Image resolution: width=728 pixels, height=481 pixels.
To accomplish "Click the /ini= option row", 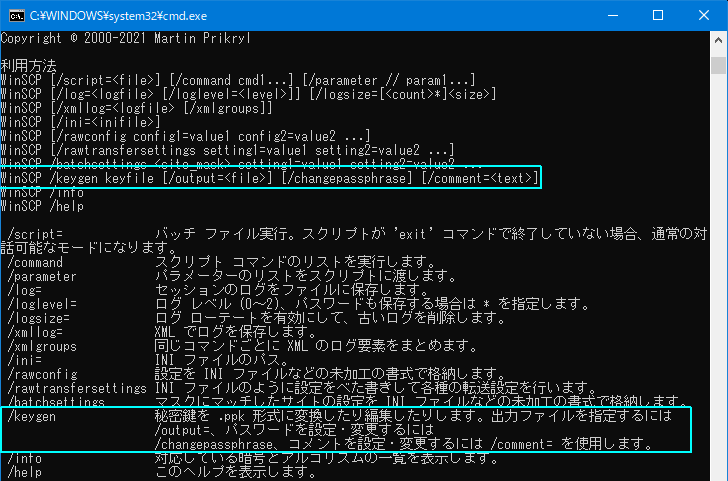I will 148,360.
